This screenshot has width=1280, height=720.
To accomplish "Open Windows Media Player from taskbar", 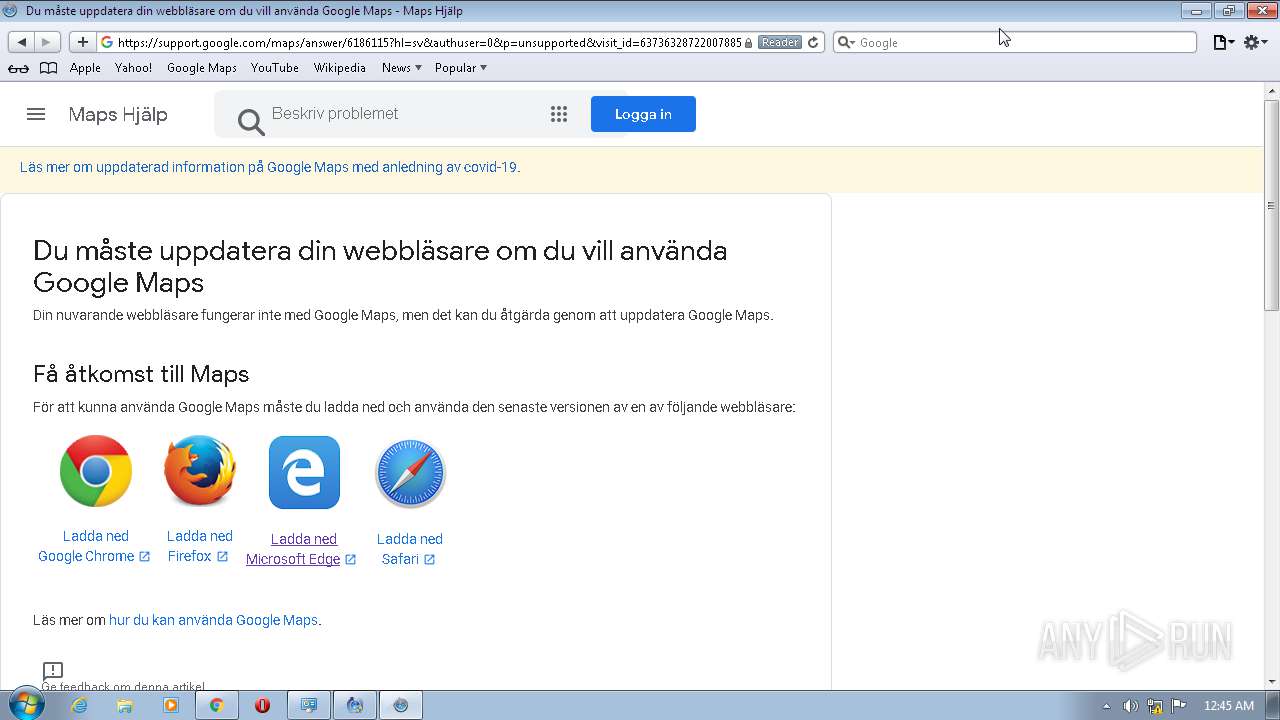I will coord(171,705).
